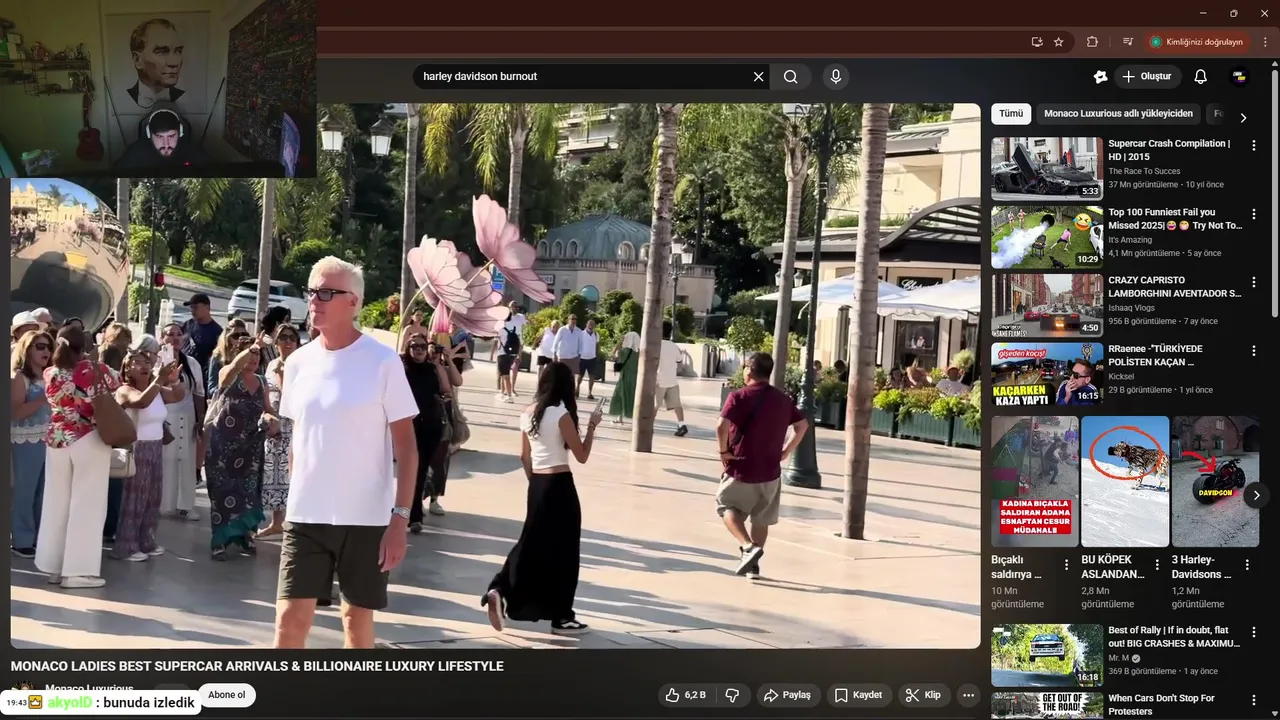Click the Kaydet save button
The image size is (1280, 720).
(859, 695)
